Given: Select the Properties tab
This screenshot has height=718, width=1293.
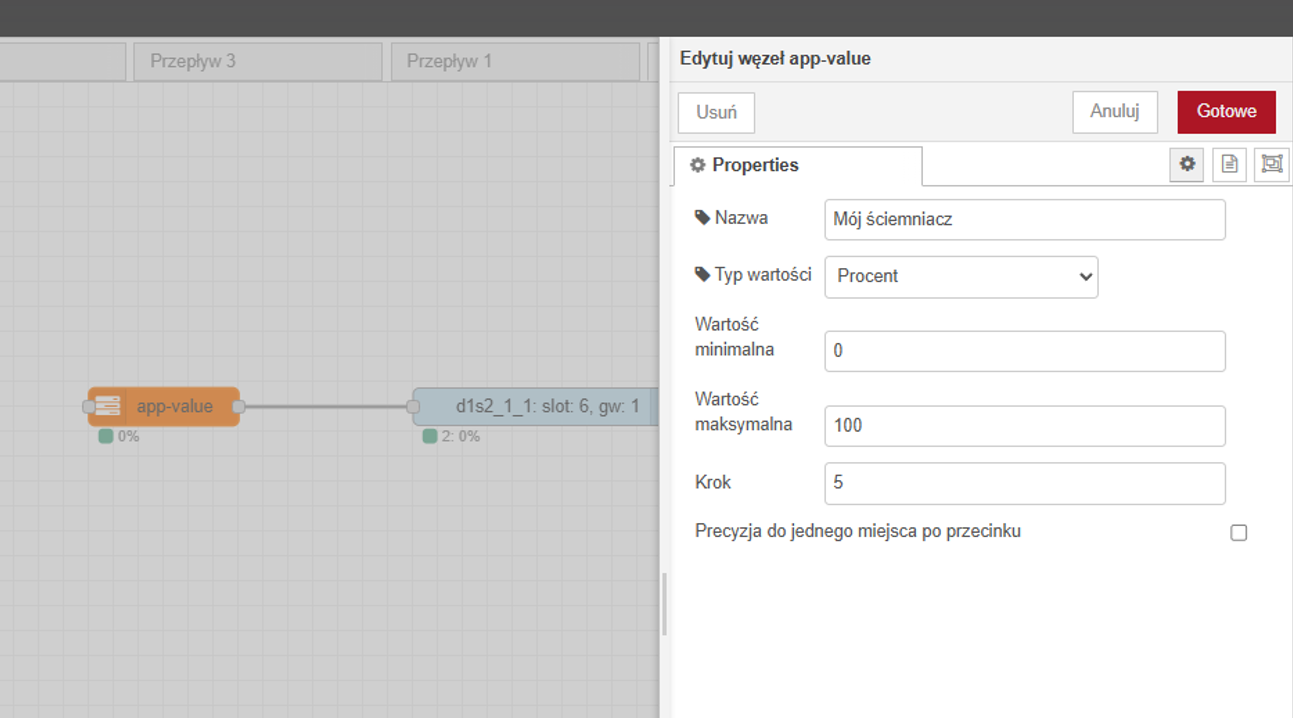Looking at the screenshot, I should click(798, 165).
